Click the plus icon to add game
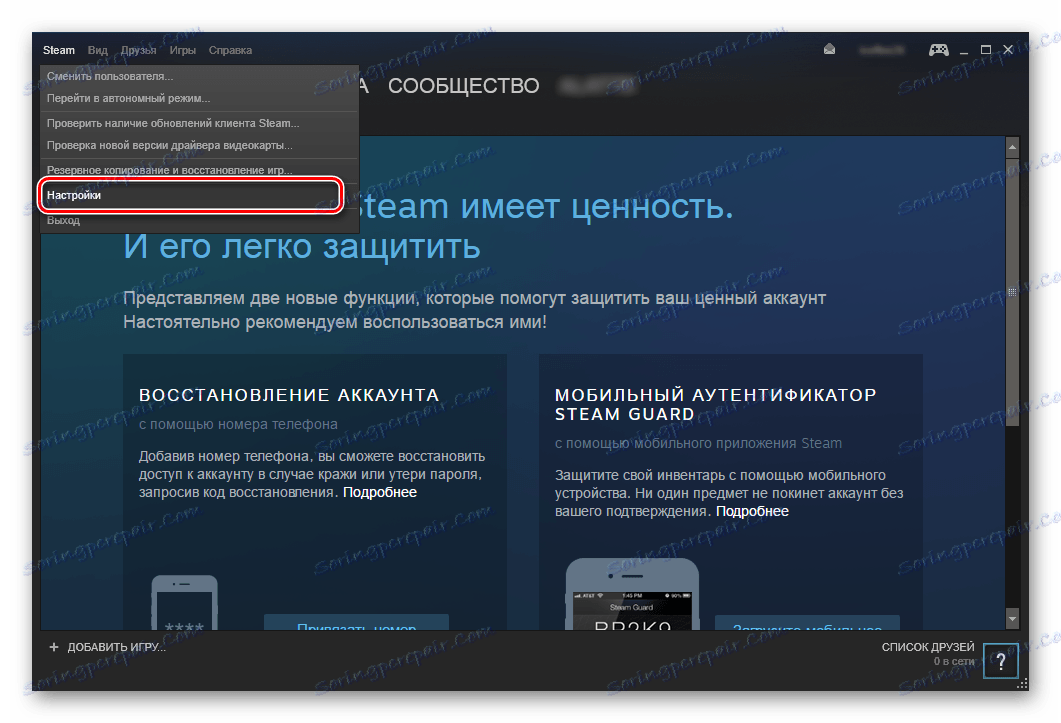 click(x=54, y=647)
